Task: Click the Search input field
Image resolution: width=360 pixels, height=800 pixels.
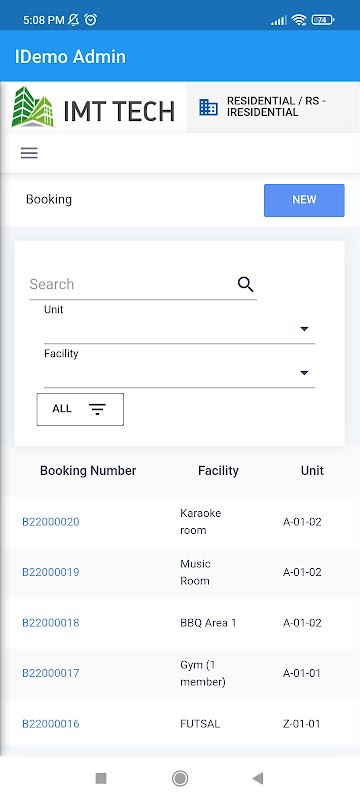Action: click(x=132, y=284)
